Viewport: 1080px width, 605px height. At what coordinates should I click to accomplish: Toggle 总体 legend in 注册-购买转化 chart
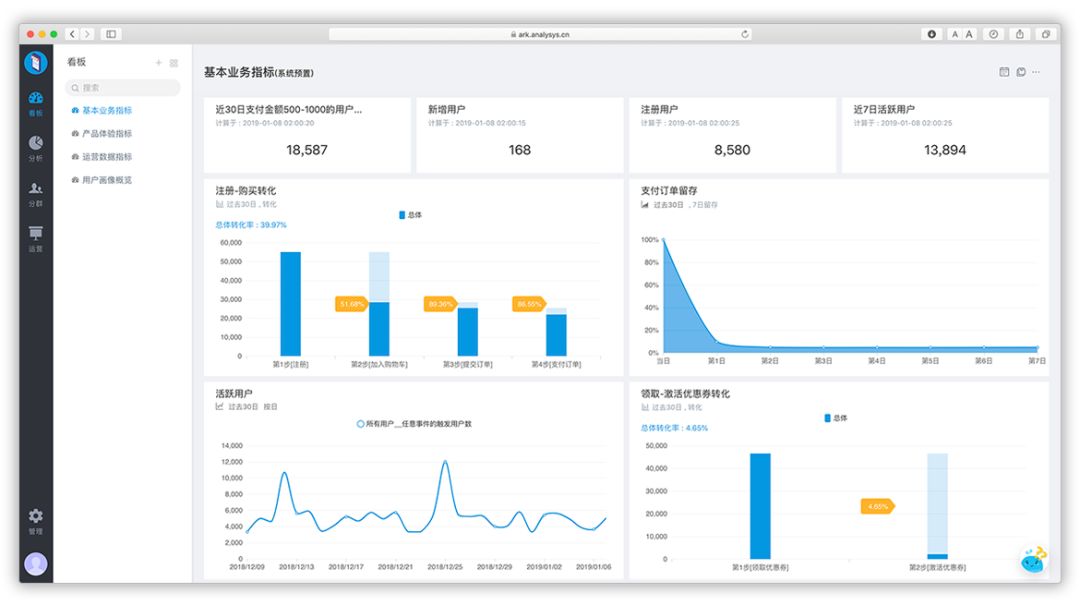coord(411,215)
